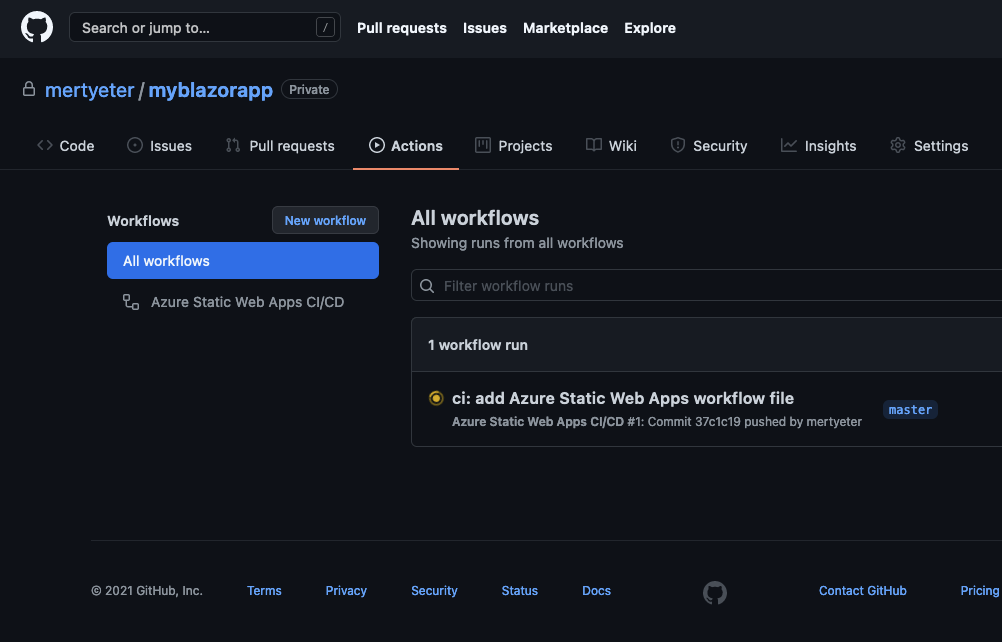Switch to the repository Issues tab
Viewport: 1002px width, 642px height.
coord(159,146)
